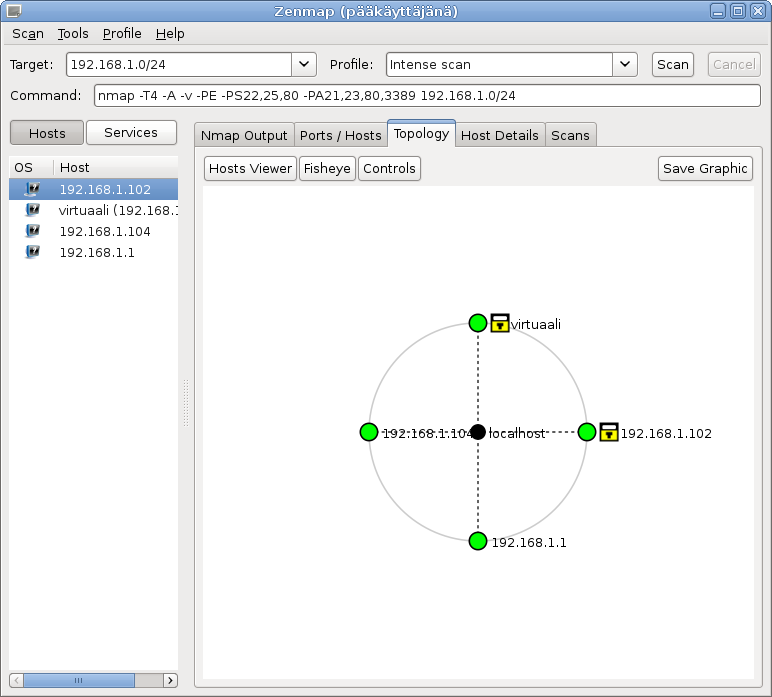772x697 pixels.
Task: Click the 192.168.1.104 label in topology
Action: (x=427, y=434)
